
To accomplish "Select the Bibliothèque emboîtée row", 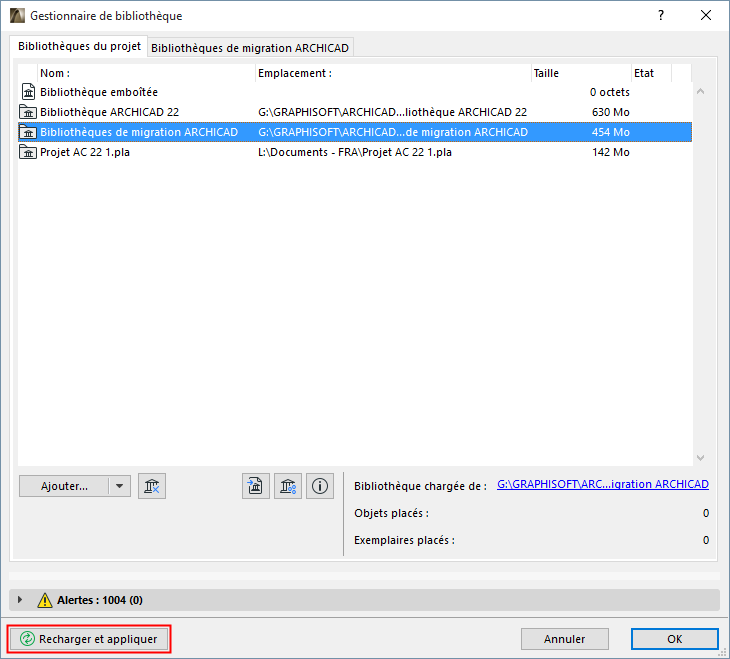I will point(355,92).
